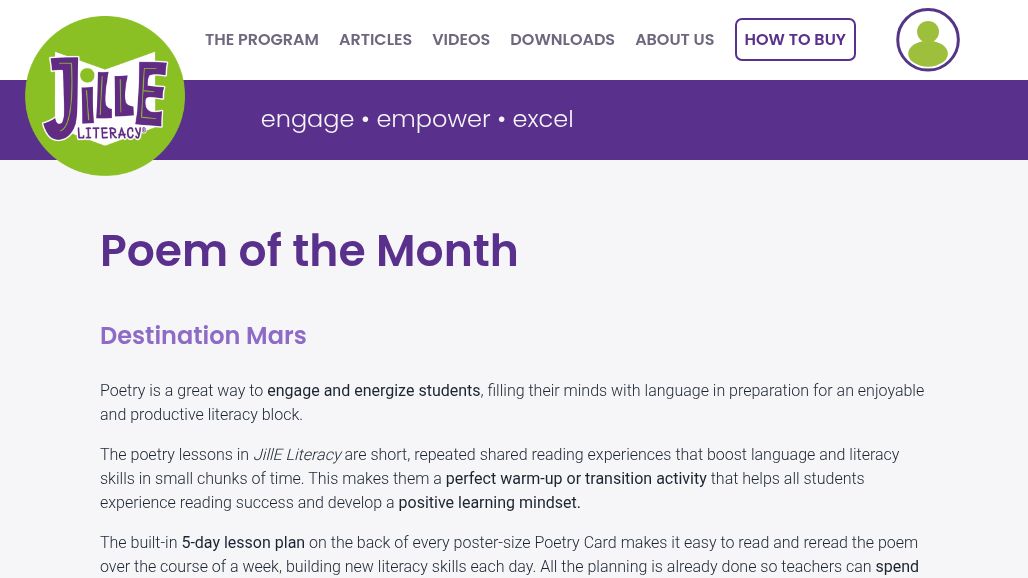Click bold perfect warm-up or transition activity
This screenshot has width=1028, height=578.
tap(576, 478)
